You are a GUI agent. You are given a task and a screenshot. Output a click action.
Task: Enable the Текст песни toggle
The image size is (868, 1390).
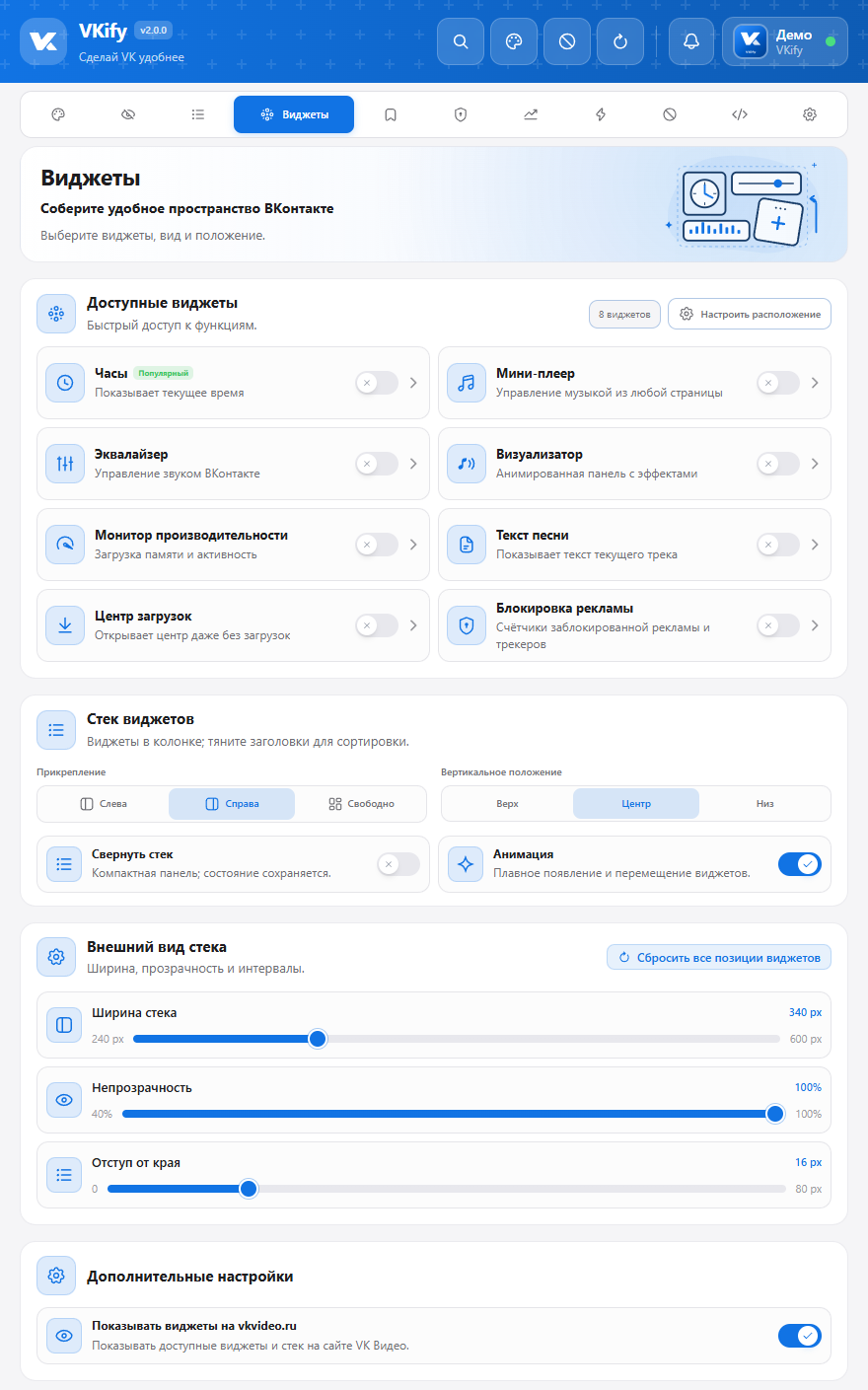(778, 545)
